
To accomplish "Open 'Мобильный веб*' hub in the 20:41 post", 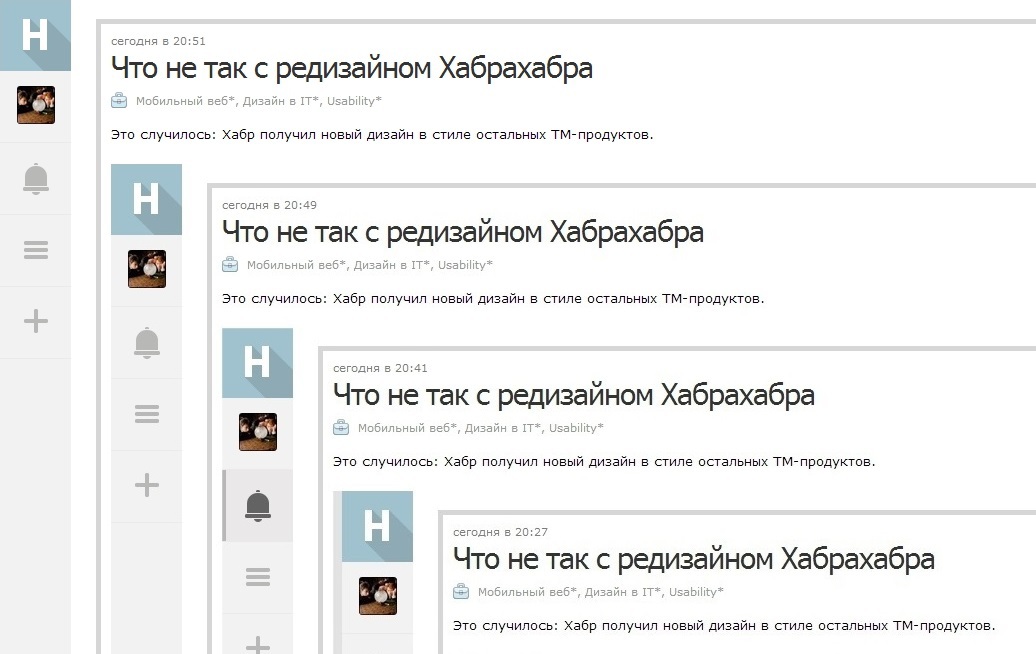I will (x=408, y=428).
